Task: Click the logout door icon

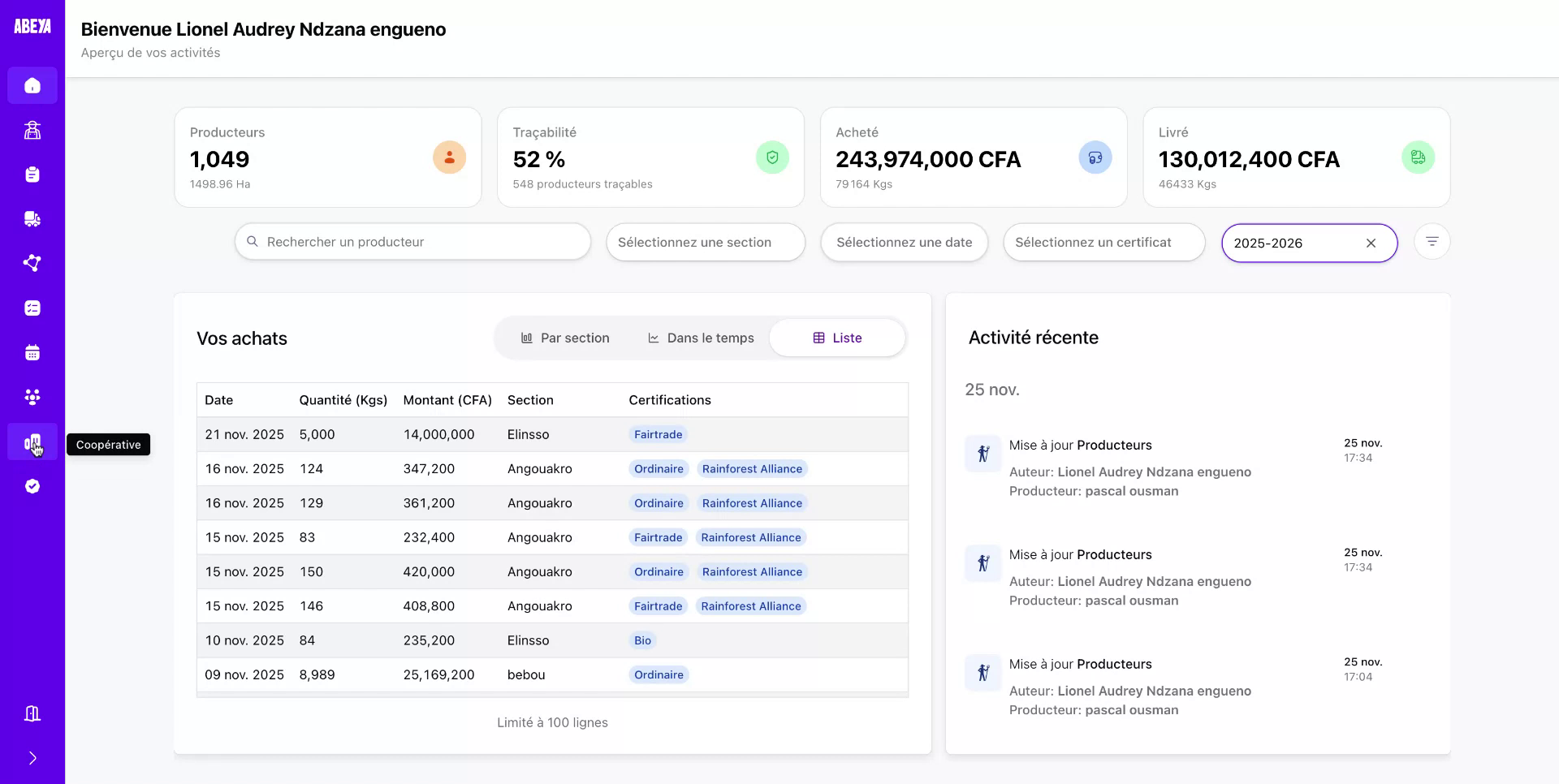Action: (32, 713)
